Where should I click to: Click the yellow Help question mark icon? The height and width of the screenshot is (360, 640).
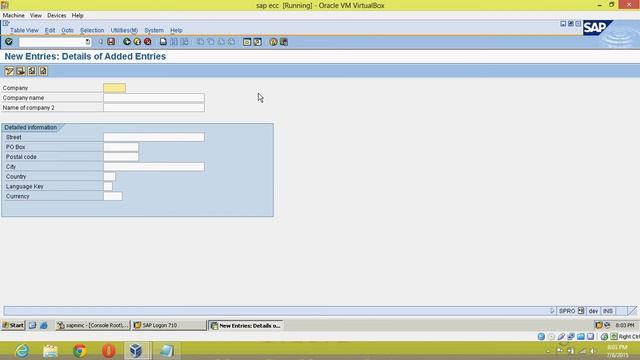pyautogui.click(x=273, y=42)
